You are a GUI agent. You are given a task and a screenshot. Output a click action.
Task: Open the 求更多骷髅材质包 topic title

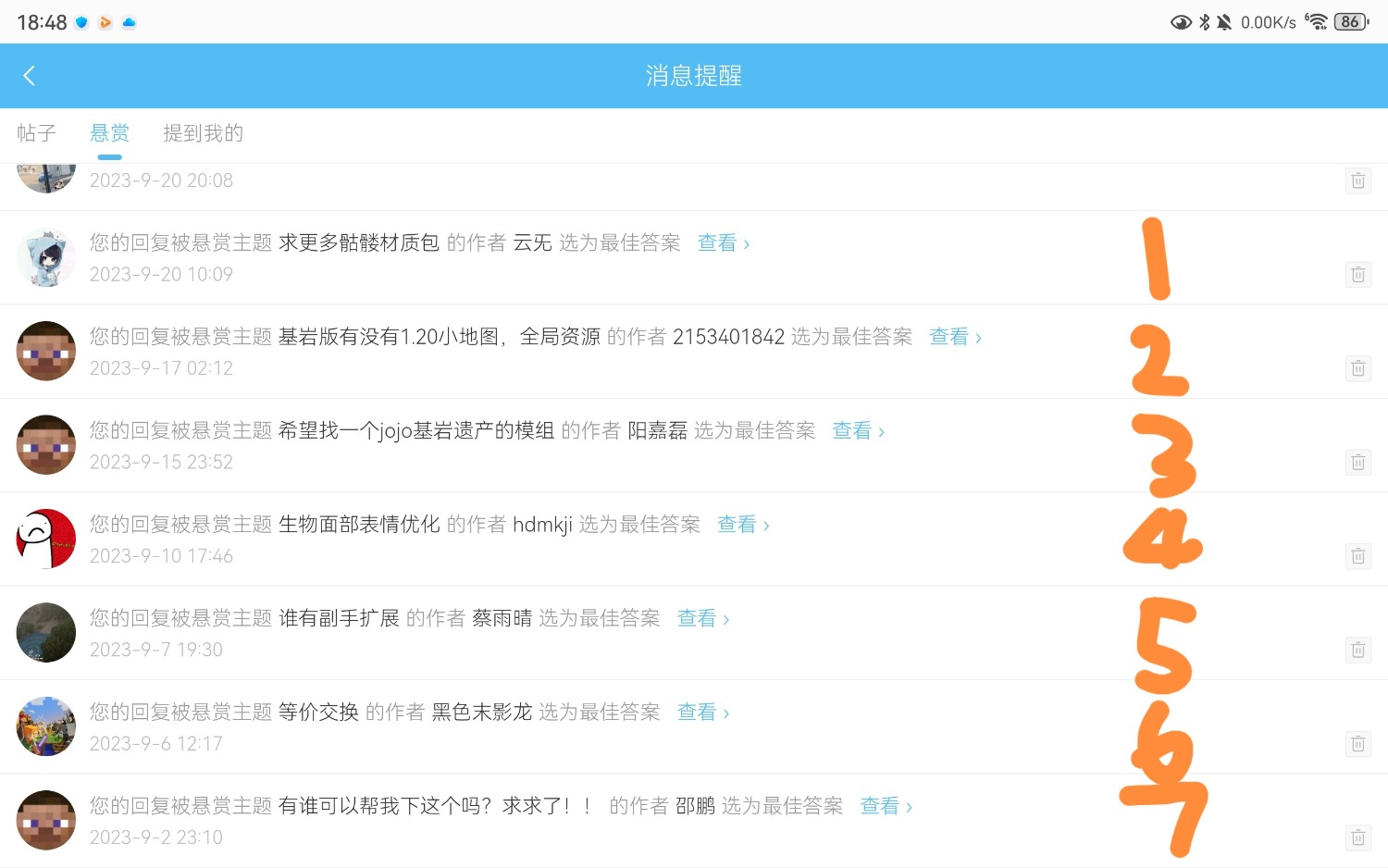[x=359, y=242]
